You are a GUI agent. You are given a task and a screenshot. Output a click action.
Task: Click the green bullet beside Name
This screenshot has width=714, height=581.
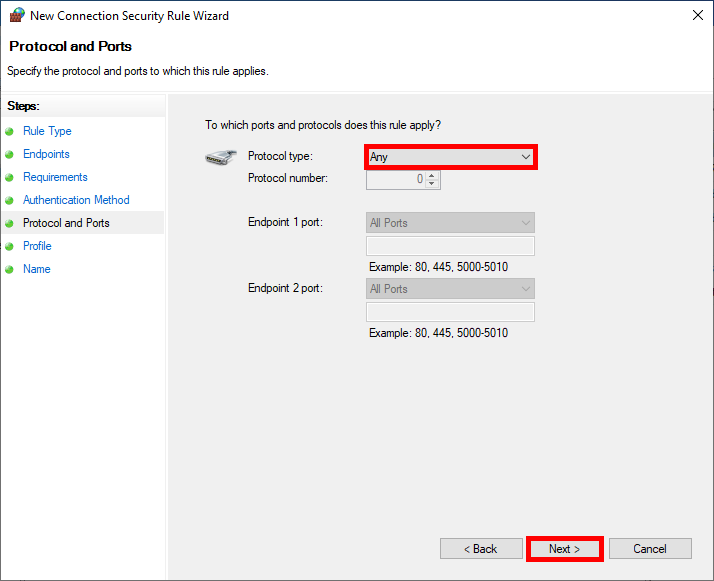coord(9,270)
